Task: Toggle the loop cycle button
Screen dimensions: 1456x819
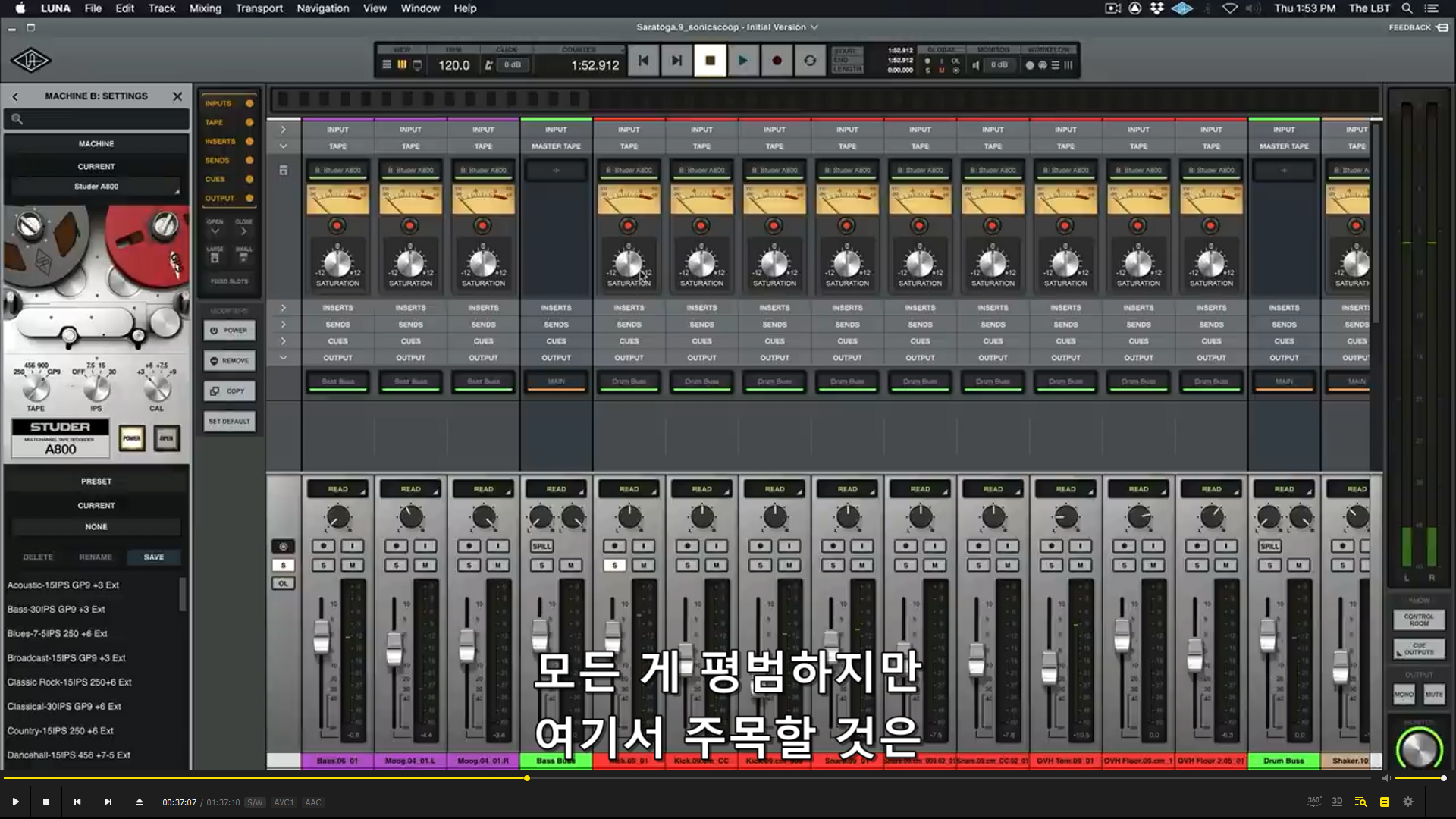Action: click(x=810, y=61)
